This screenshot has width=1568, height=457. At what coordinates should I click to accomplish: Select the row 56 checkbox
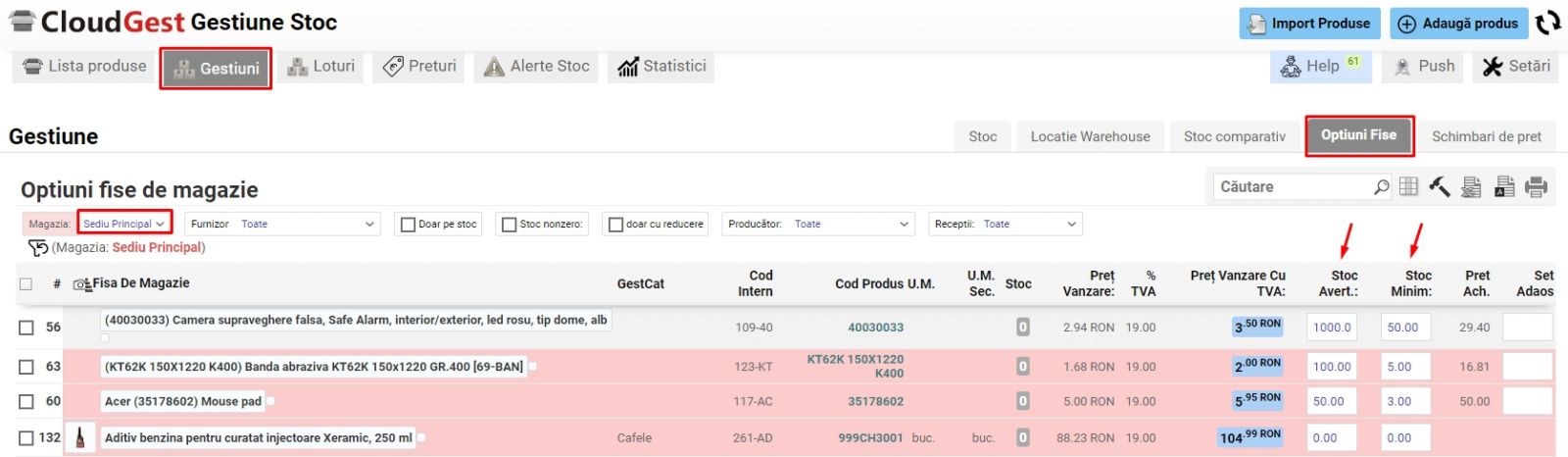tap(26, 328)
